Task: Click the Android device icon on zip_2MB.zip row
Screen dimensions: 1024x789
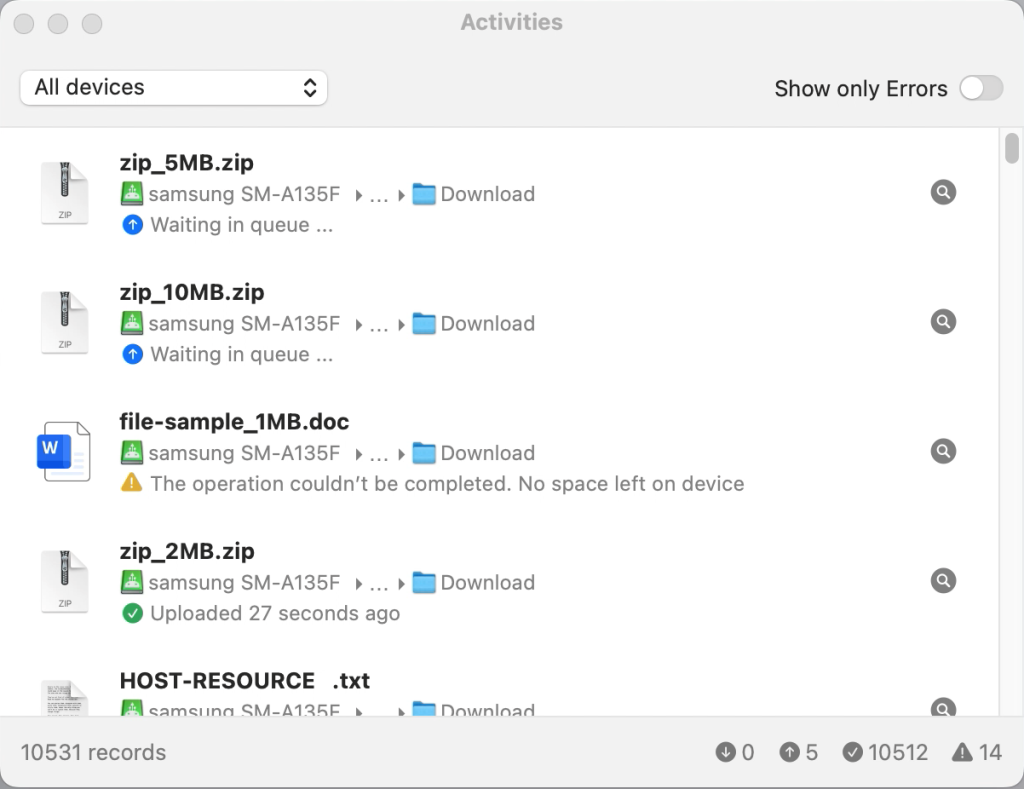Action: point(131,582)
